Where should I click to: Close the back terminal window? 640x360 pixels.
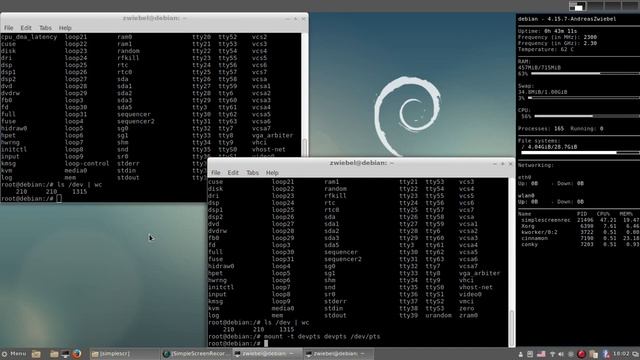303,19
